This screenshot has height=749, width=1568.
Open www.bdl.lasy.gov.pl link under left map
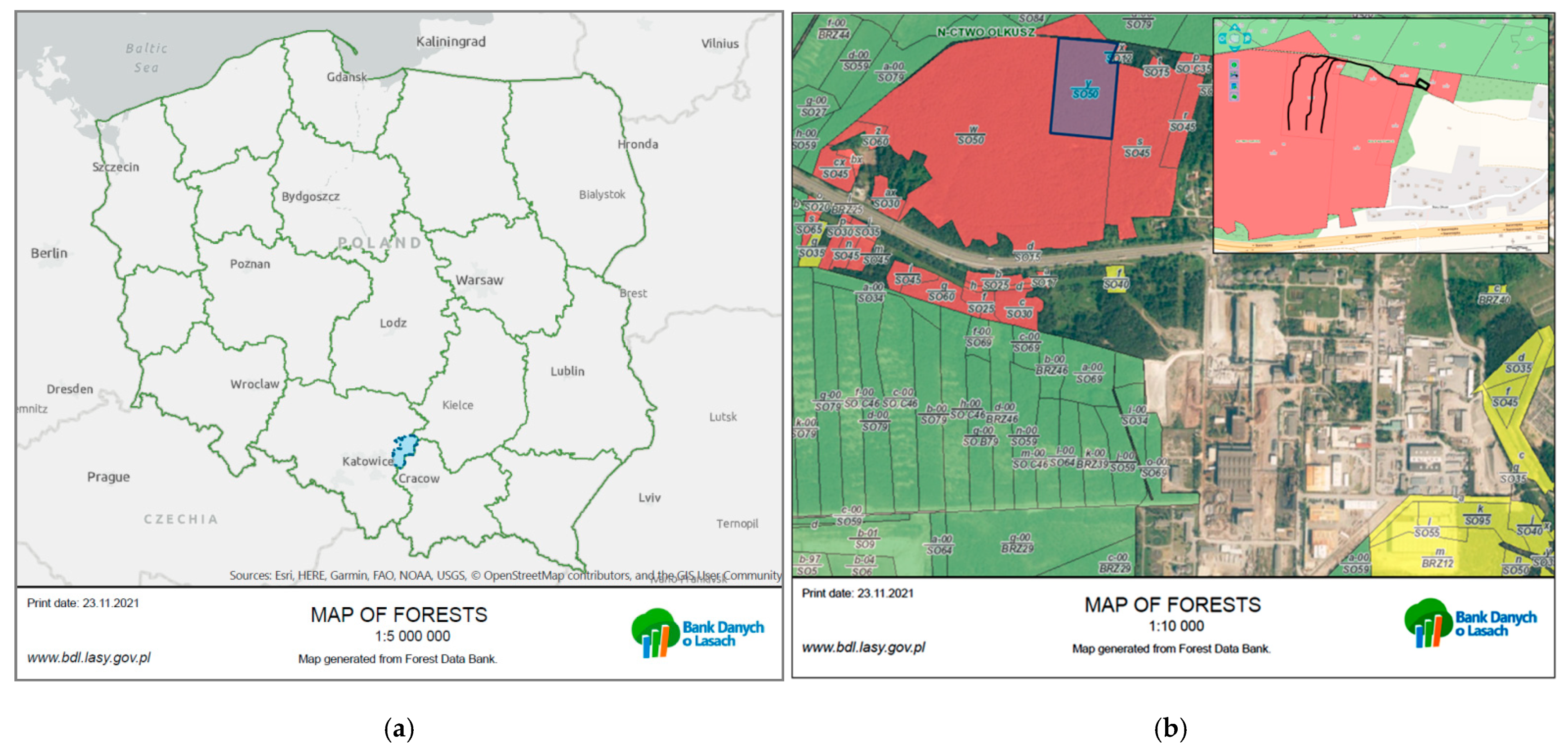coord(89,658)
